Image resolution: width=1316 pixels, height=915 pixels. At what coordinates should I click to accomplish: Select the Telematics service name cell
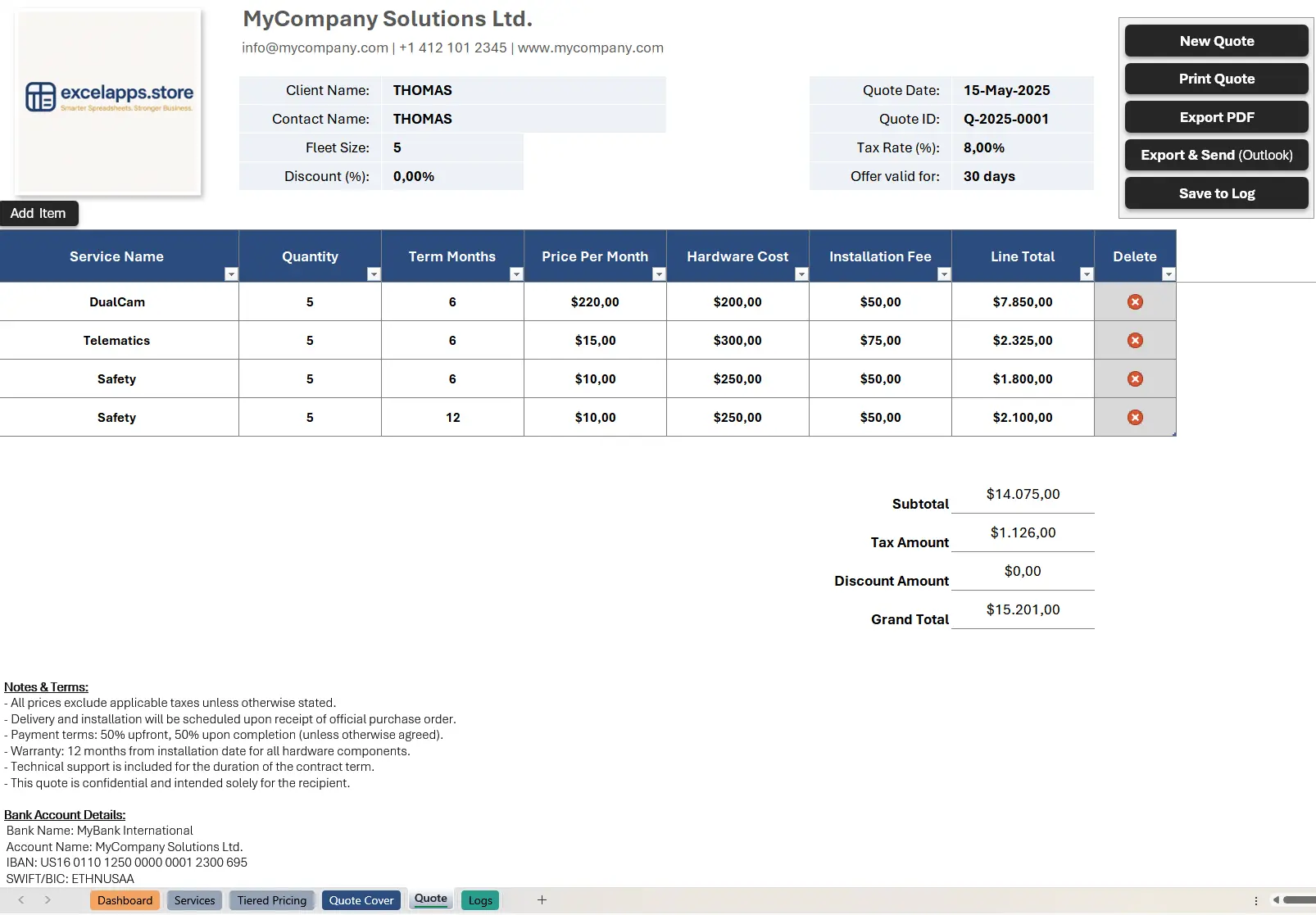119,341
